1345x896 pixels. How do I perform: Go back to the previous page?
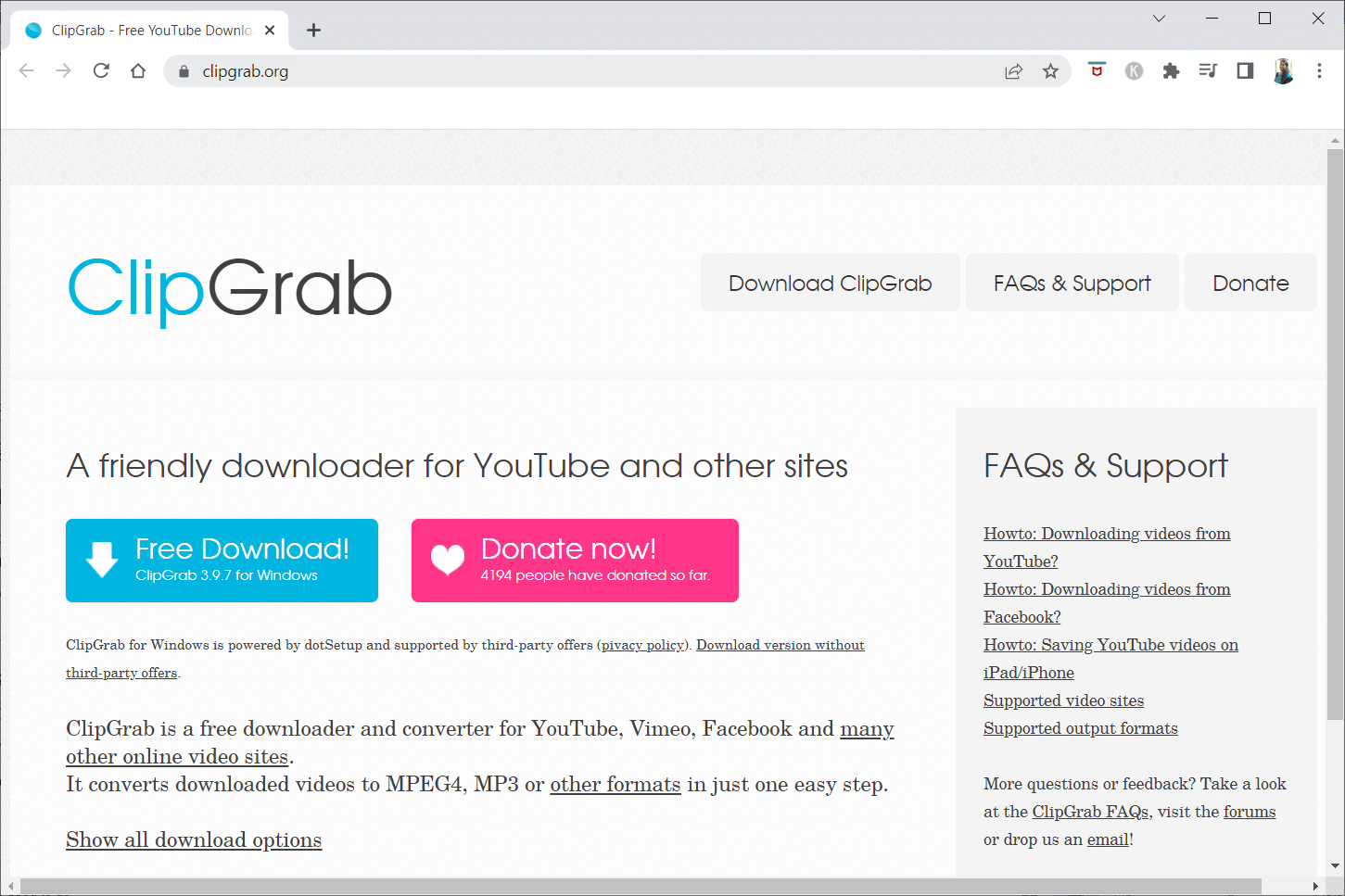(27, 71)
